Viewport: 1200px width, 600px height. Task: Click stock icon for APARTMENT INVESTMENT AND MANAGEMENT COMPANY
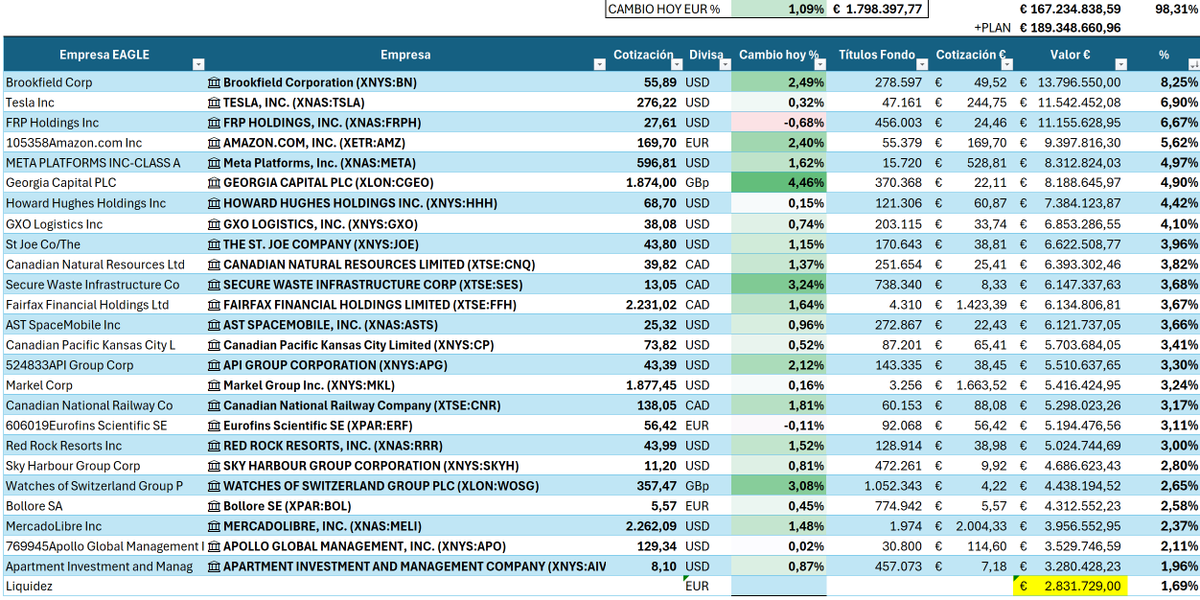tap(214, 567)
